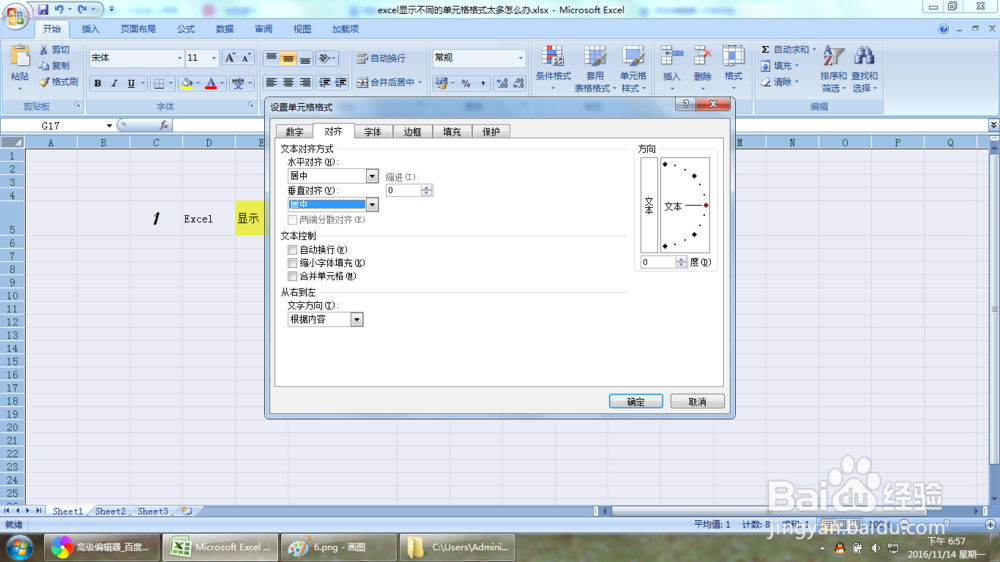Viewport: 1000px width, 562px height.
Task: Open the 水平对齐 dropdown
Action: 372,176
